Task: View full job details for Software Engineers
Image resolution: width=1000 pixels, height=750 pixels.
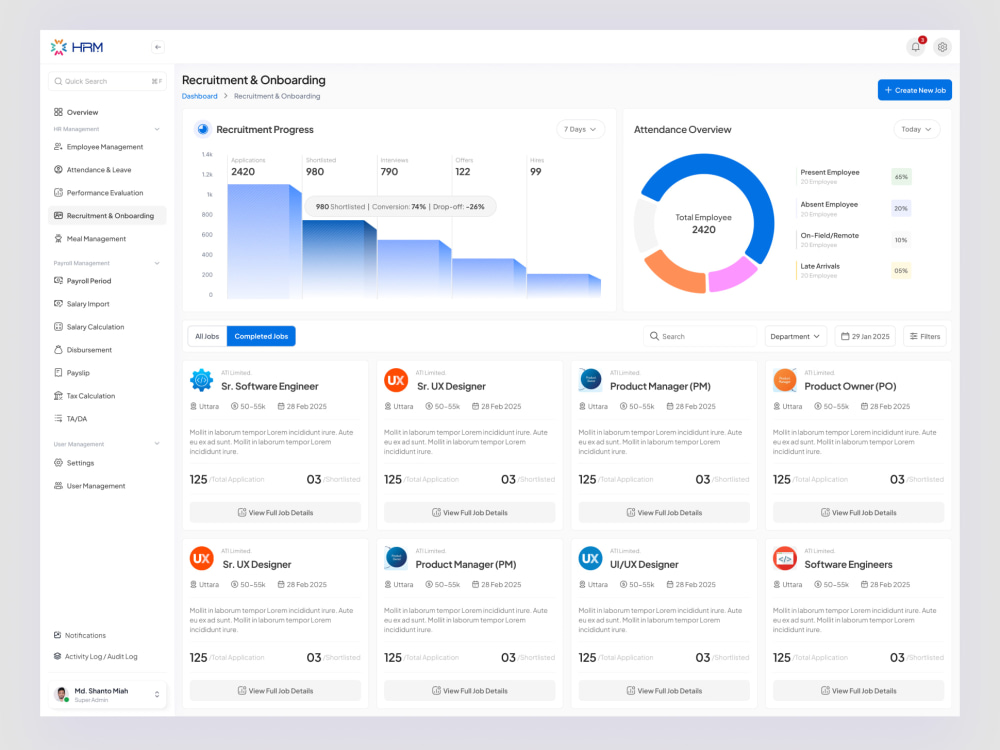Action: coord(858,691)
